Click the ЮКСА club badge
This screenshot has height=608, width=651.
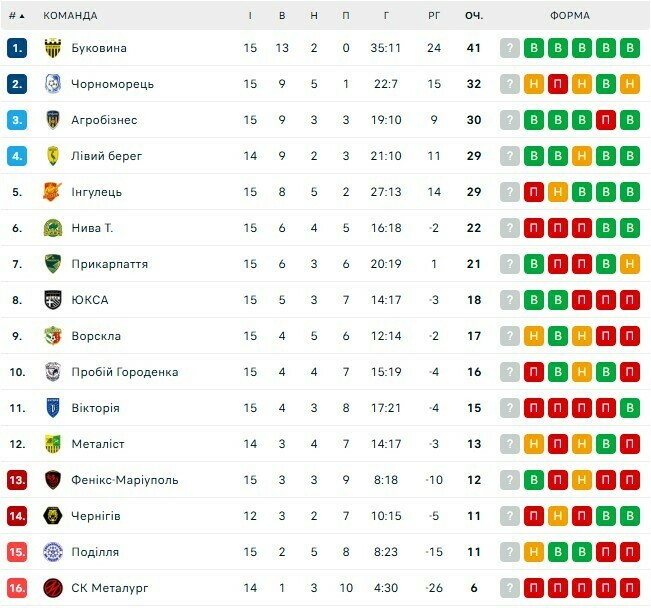[53, 300]
